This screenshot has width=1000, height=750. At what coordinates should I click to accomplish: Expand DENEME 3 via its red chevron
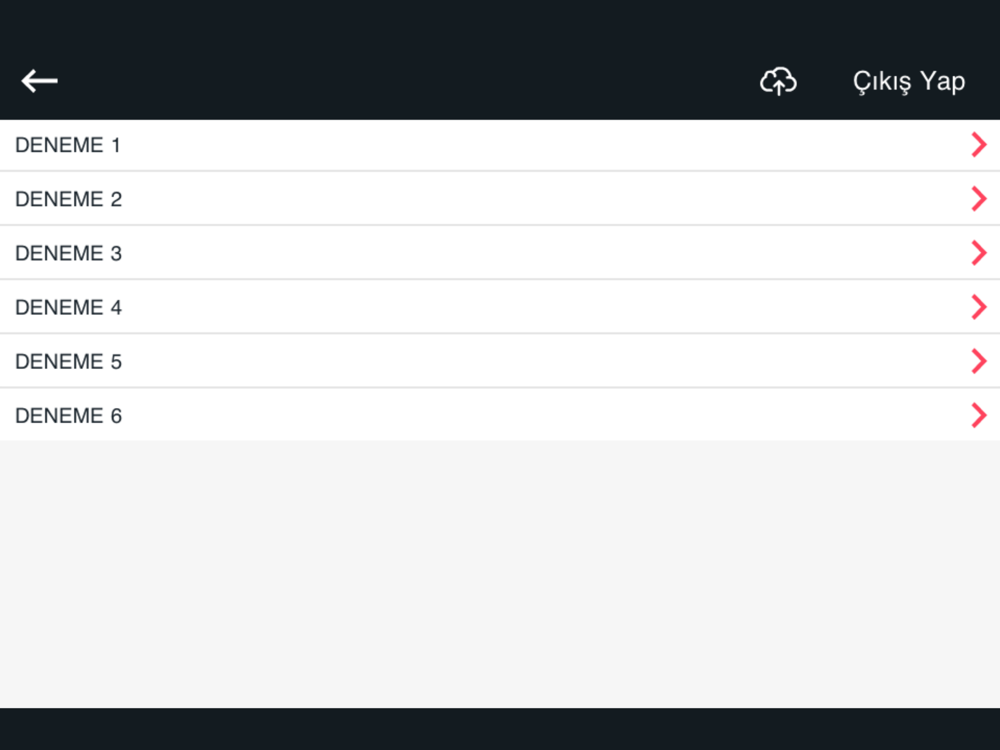click(x=979, y=253)
